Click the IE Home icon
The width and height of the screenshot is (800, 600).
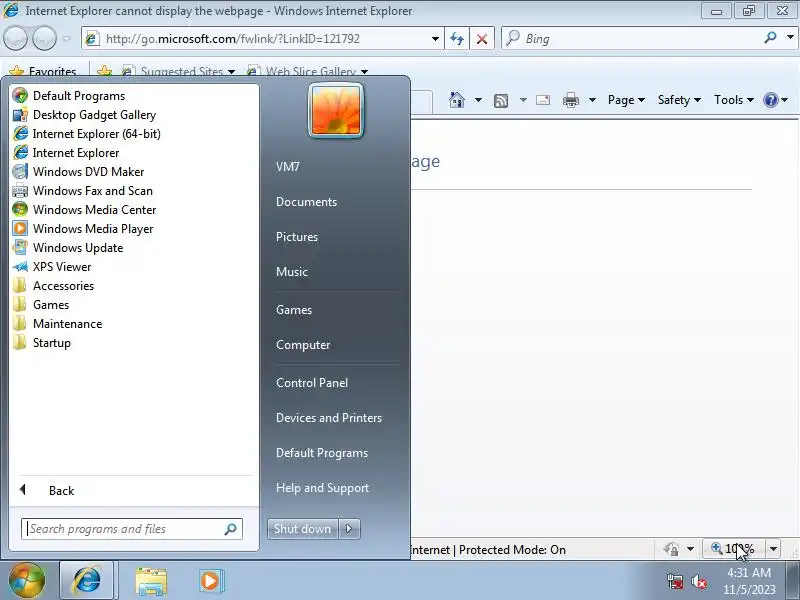point(457,100)
